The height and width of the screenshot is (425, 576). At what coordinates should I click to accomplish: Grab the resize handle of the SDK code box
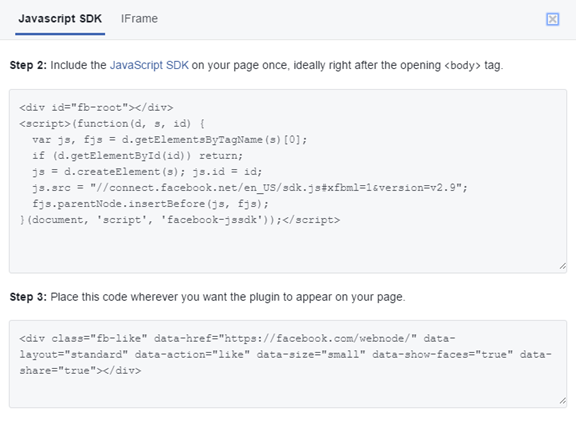click(562, 266)
